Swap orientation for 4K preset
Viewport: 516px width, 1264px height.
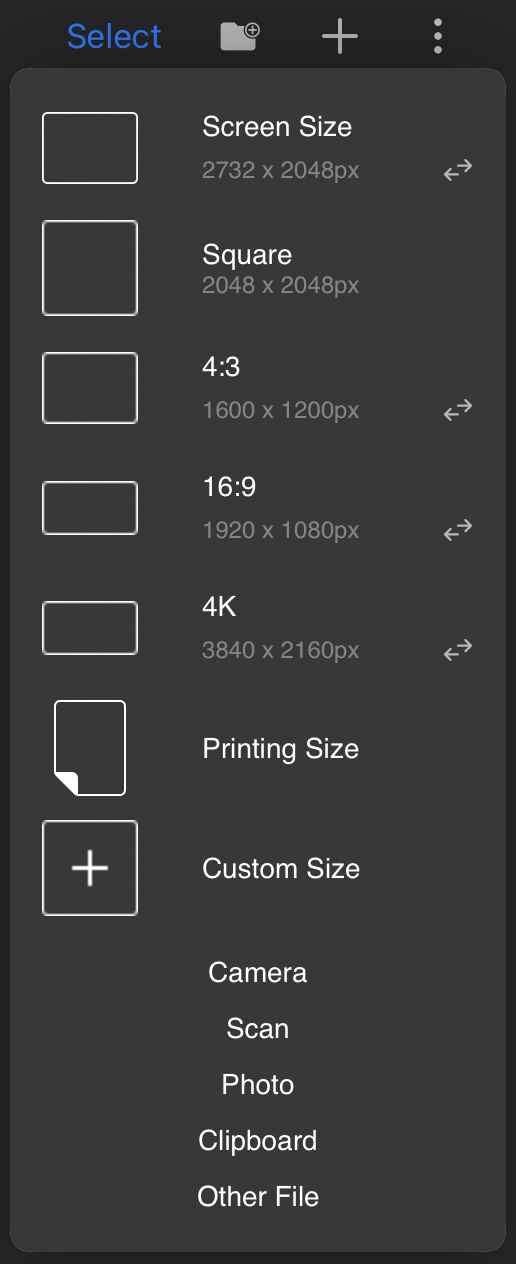pyautogui.click(x=458, y=651)
